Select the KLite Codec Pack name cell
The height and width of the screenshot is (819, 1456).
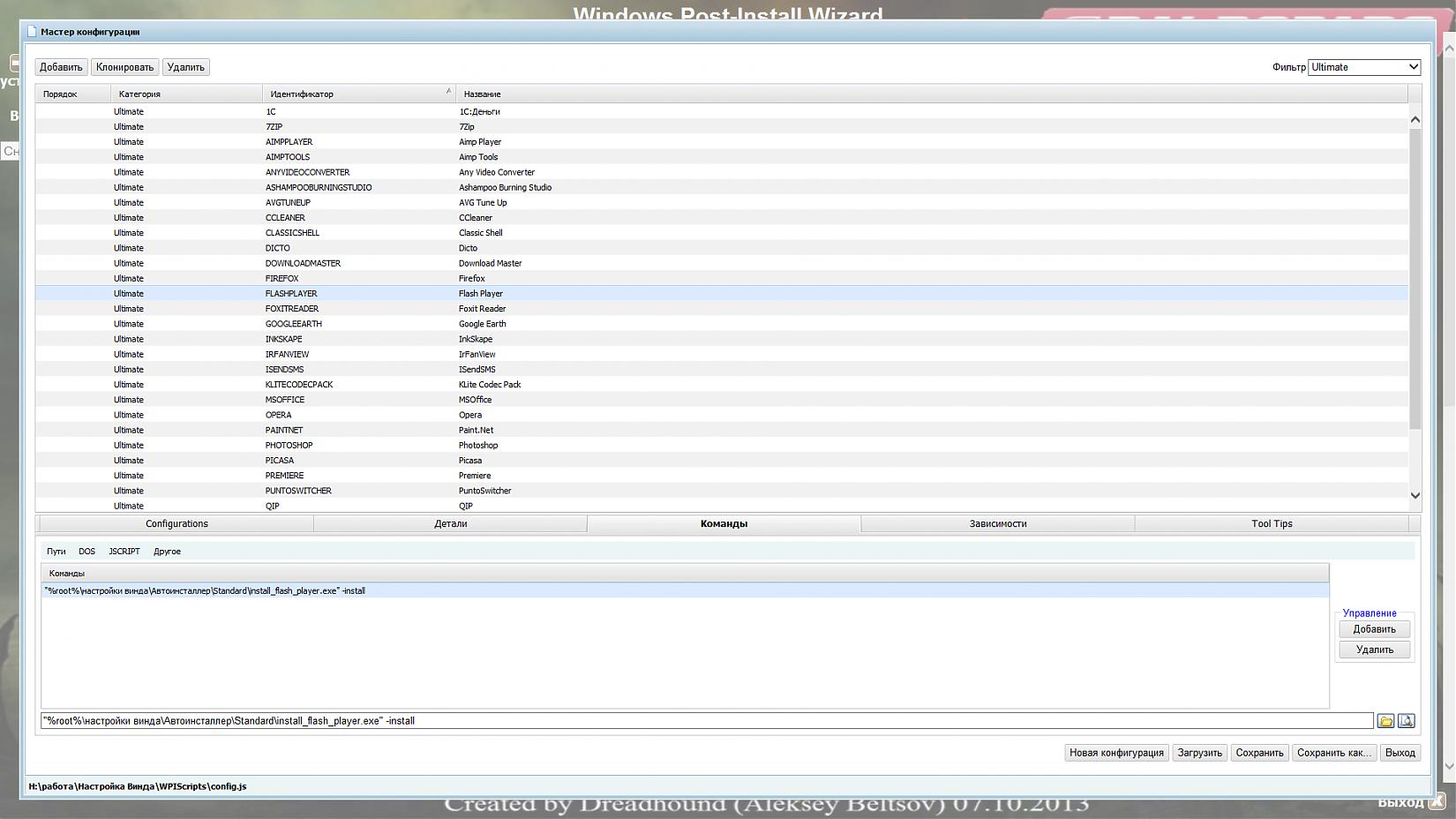490,385
